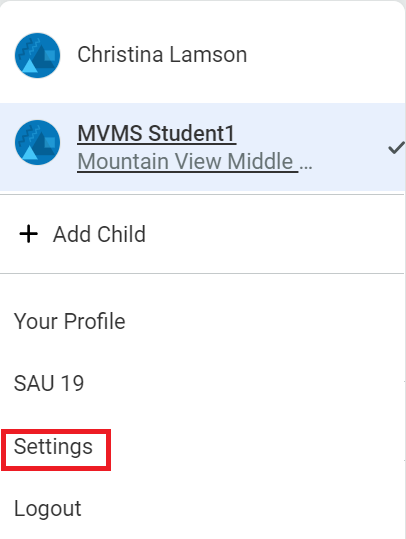Open the MVMS Student1 name link
The image size is (406, 539).
156,133
